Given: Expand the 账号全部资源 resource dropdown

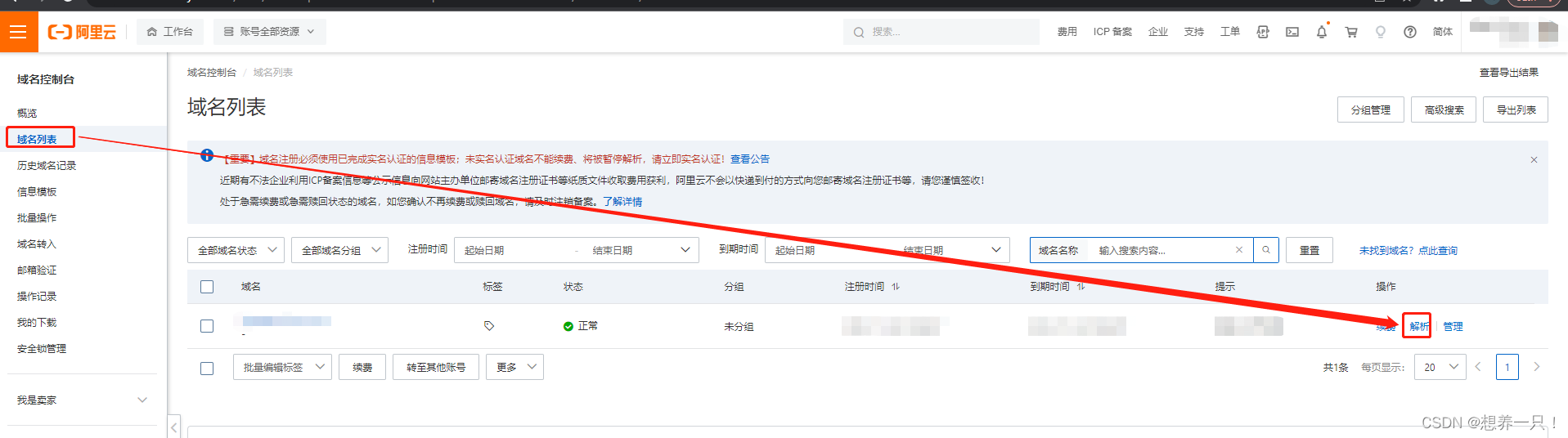Looking at the screenshot, I should click(269, 32).
